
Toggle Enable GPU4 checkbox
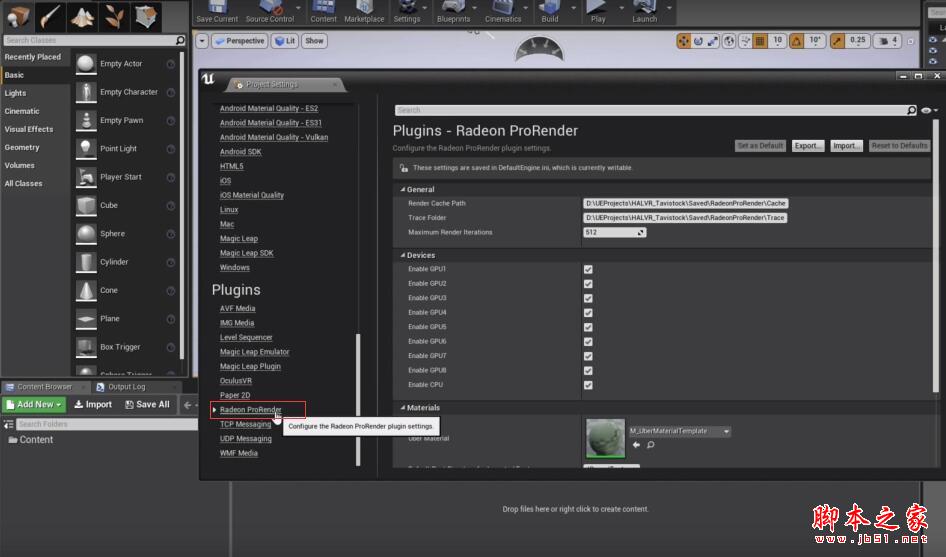pyautogui.click(x=588, y=313)
